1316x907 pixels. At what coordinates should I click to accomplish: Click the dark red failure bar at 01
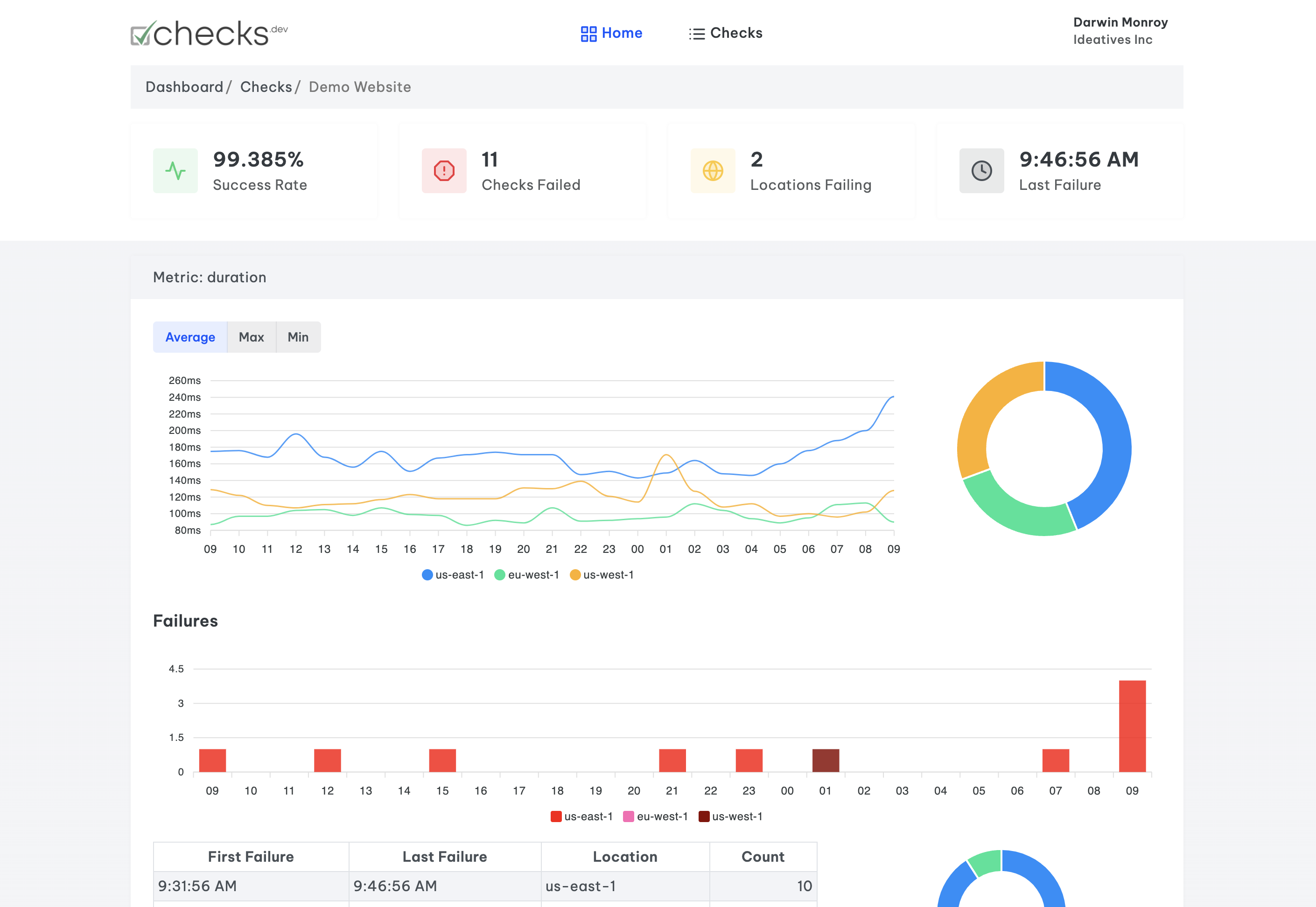click(826, 760)
